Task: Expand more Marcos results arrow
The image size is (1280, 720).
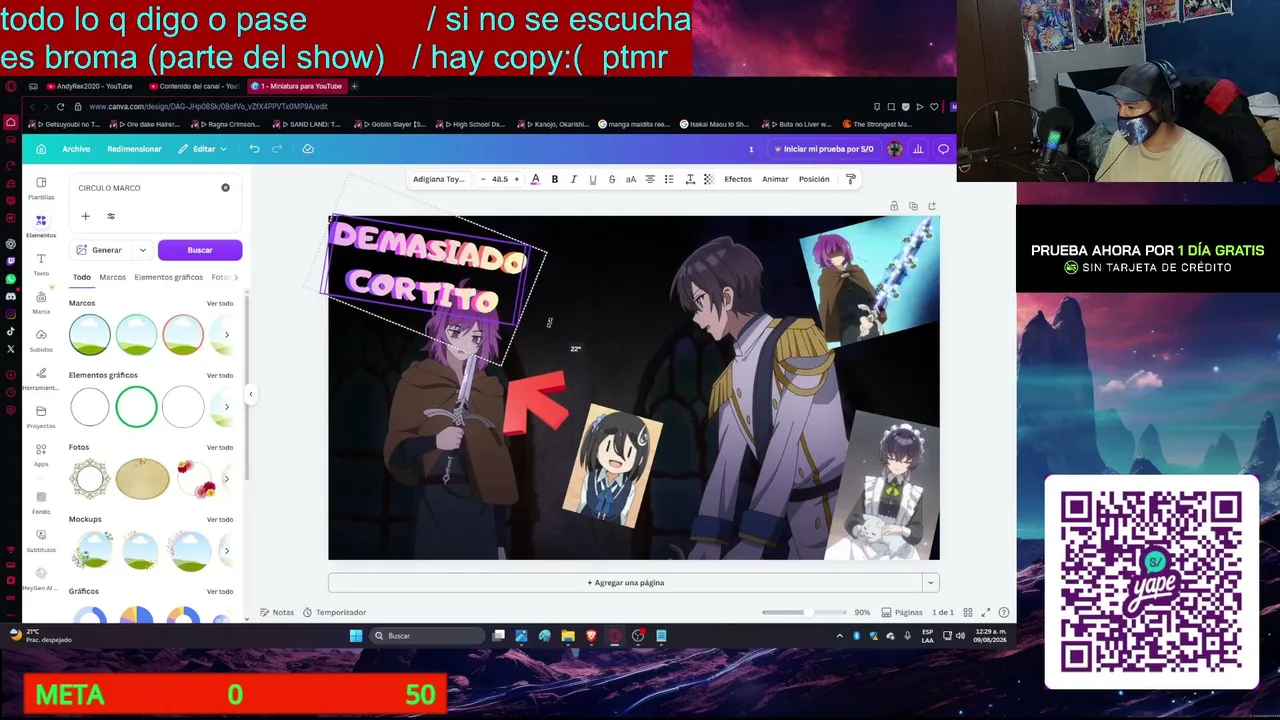Action: (x=227, y=335)
